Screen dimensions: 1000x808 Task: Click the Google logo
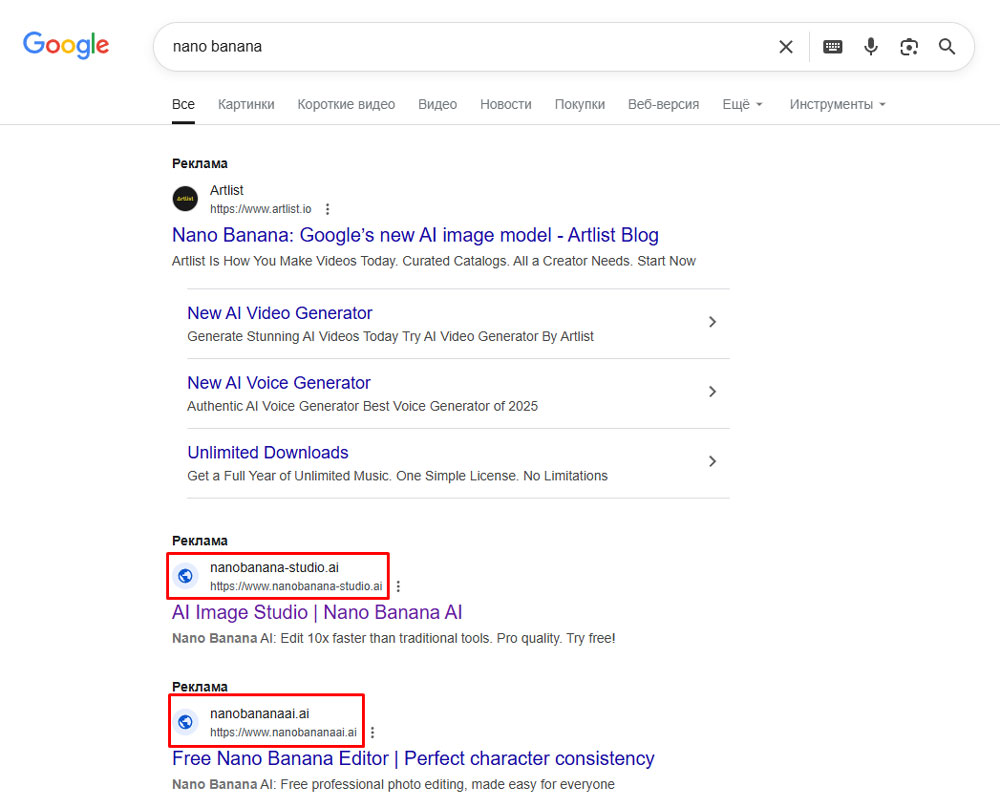click(66, 45)
